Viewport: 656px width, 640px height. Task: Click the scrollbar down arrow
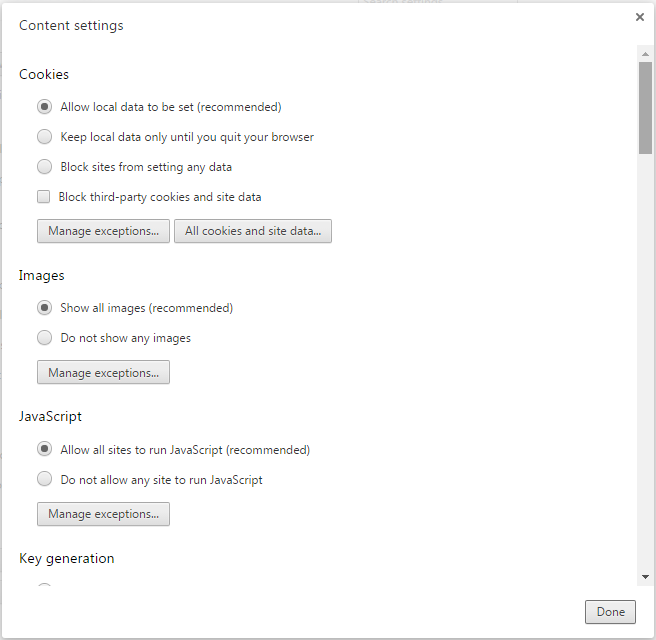point(645,577)
